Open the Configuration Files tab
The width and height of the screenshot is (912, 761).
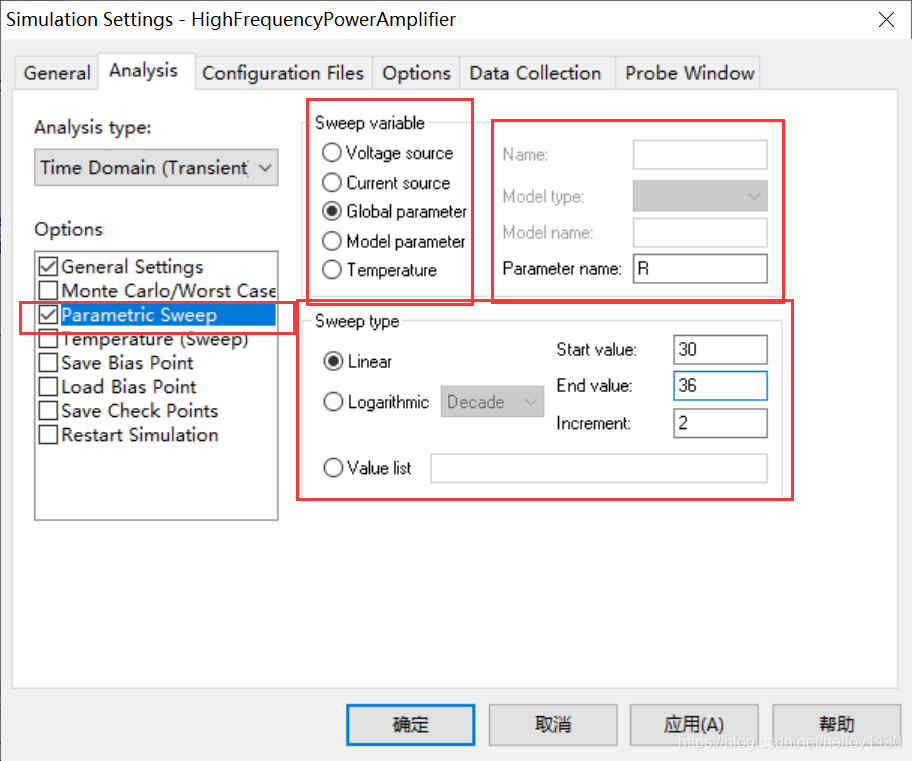283,73
